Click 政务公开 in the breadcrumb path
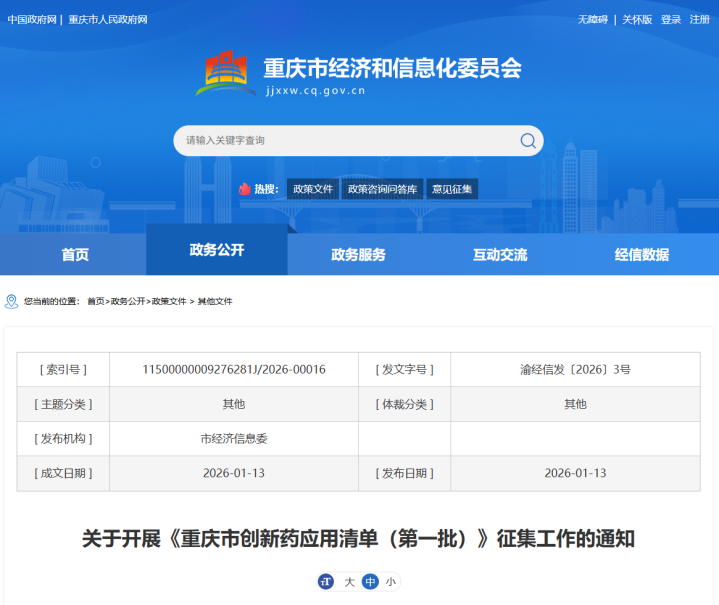 point(127,301)
